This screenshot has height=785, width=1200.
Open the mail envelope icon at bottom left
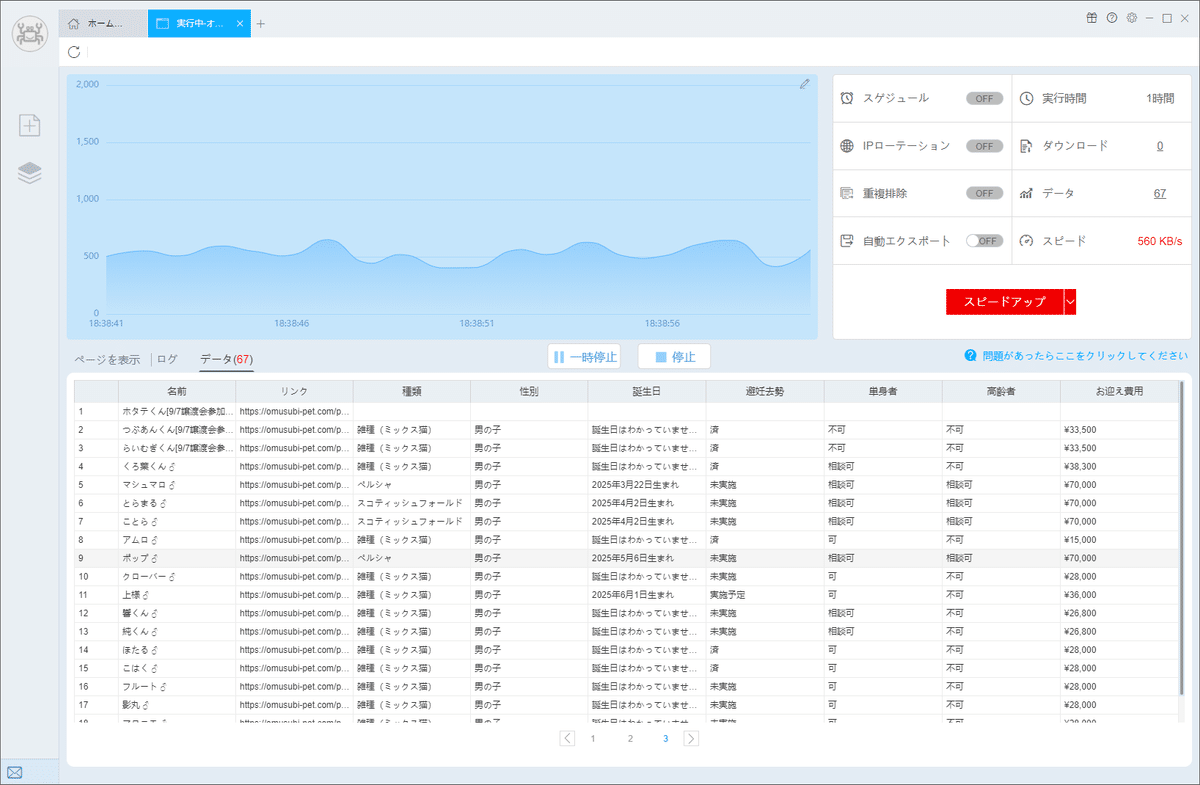pos(15,772)
